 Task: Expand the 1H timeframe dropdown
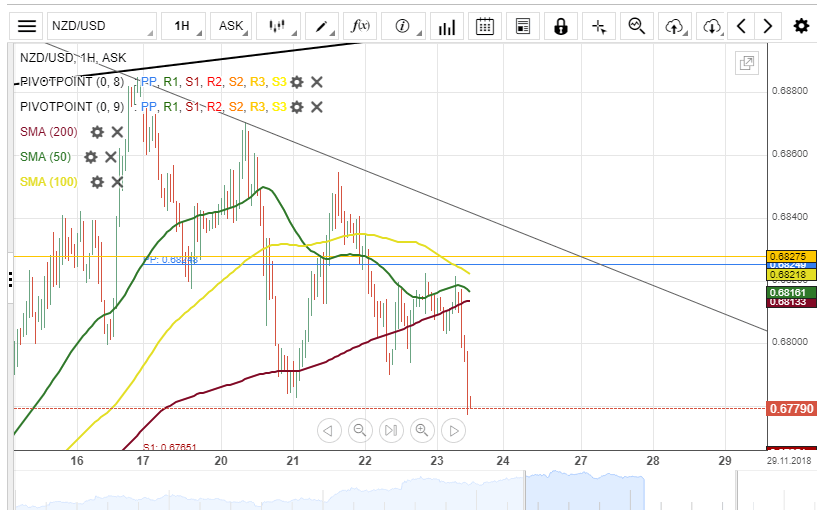(x=184, y=26)
